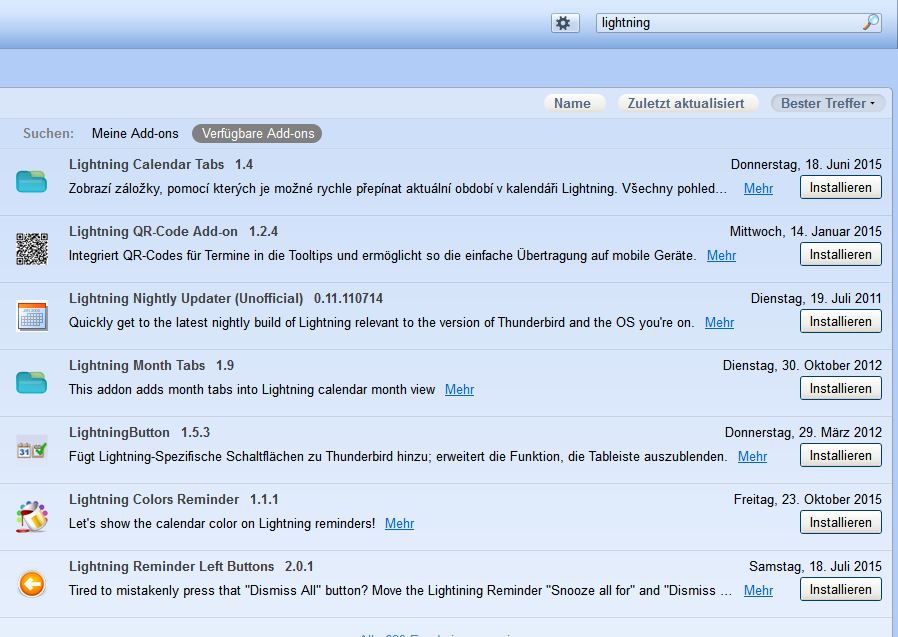This screenshot has width=898, height=637.
Task: Sort results by Name
Action: point(573,103)
